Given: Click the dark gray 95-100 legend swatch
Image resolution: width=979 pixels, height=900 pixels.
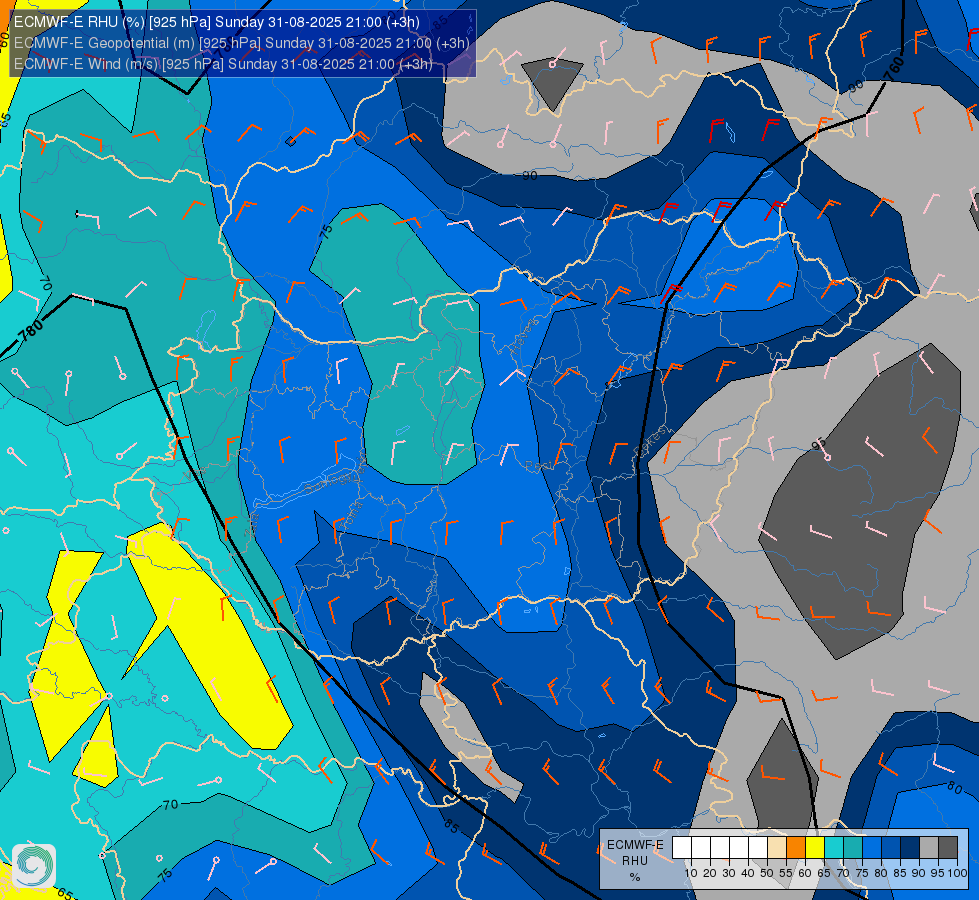Looking at the screenshot, I should click(x=948, y=848).
